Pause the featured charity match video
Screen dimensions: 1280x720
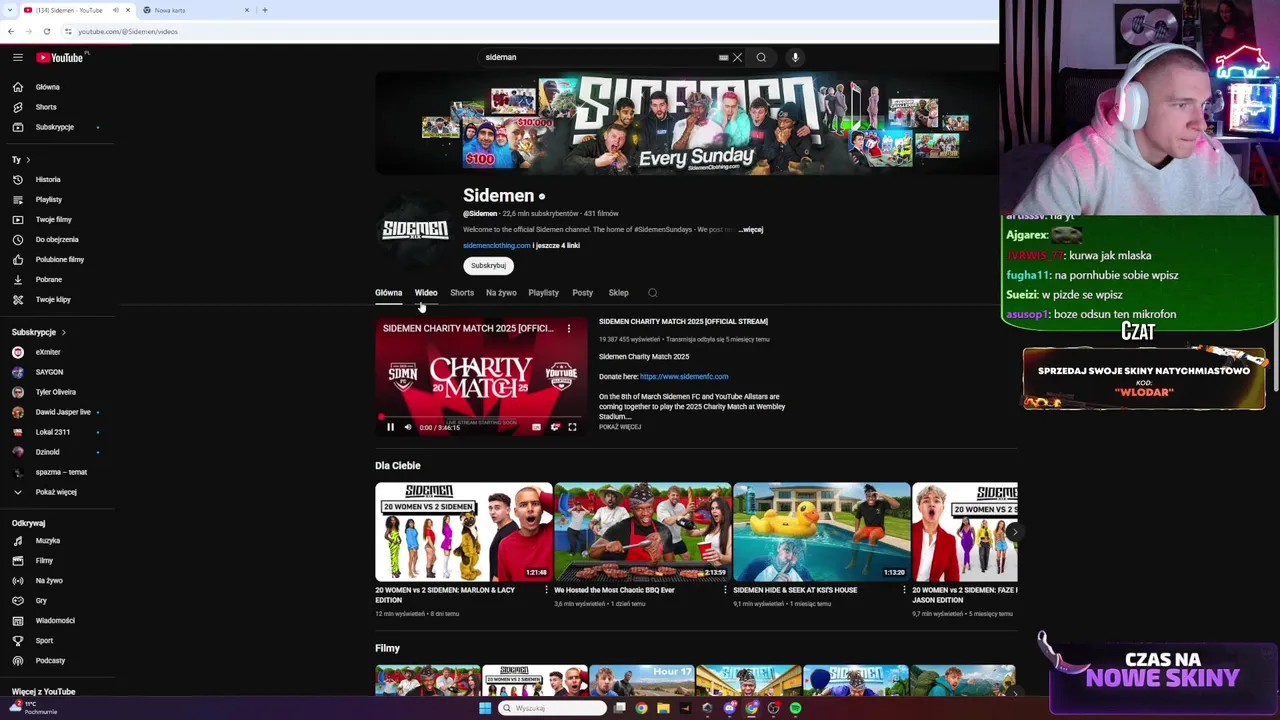390,427
